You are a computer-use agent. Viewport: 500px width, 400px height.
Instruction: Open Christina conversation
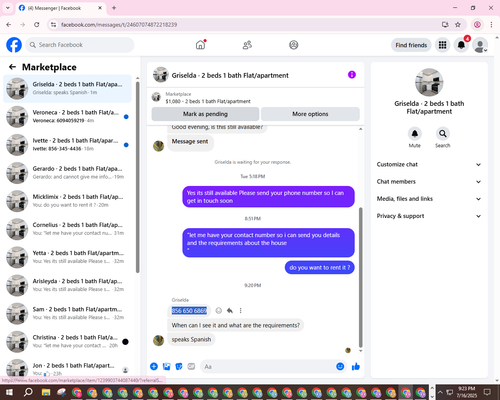[x=68, y=342]
